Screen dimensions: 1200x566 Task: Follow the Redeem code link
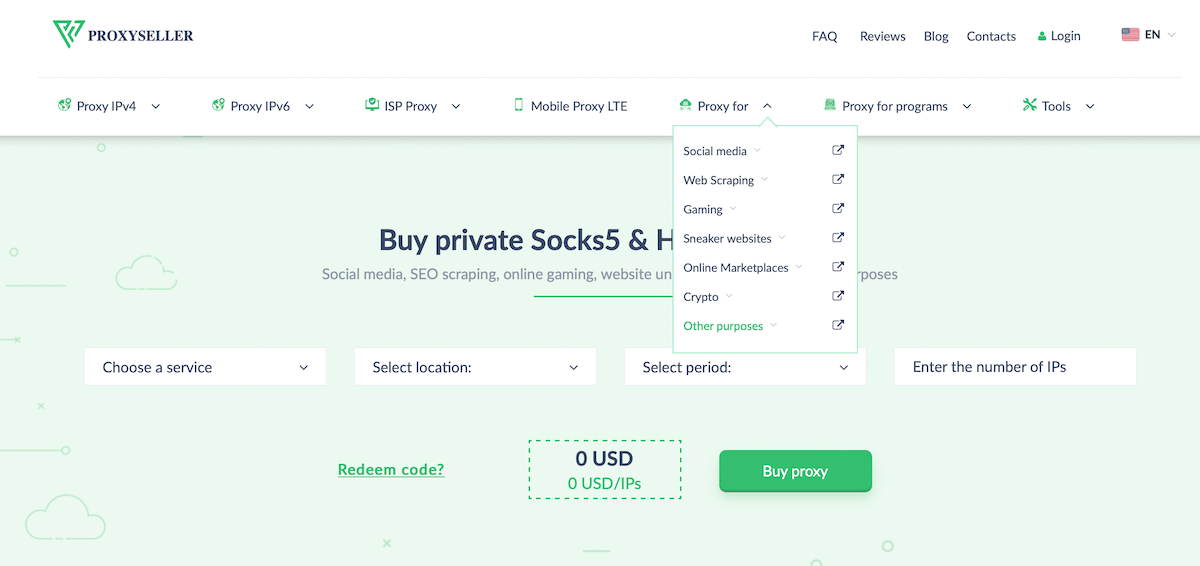pyautogui.click(x=391, y=470)
